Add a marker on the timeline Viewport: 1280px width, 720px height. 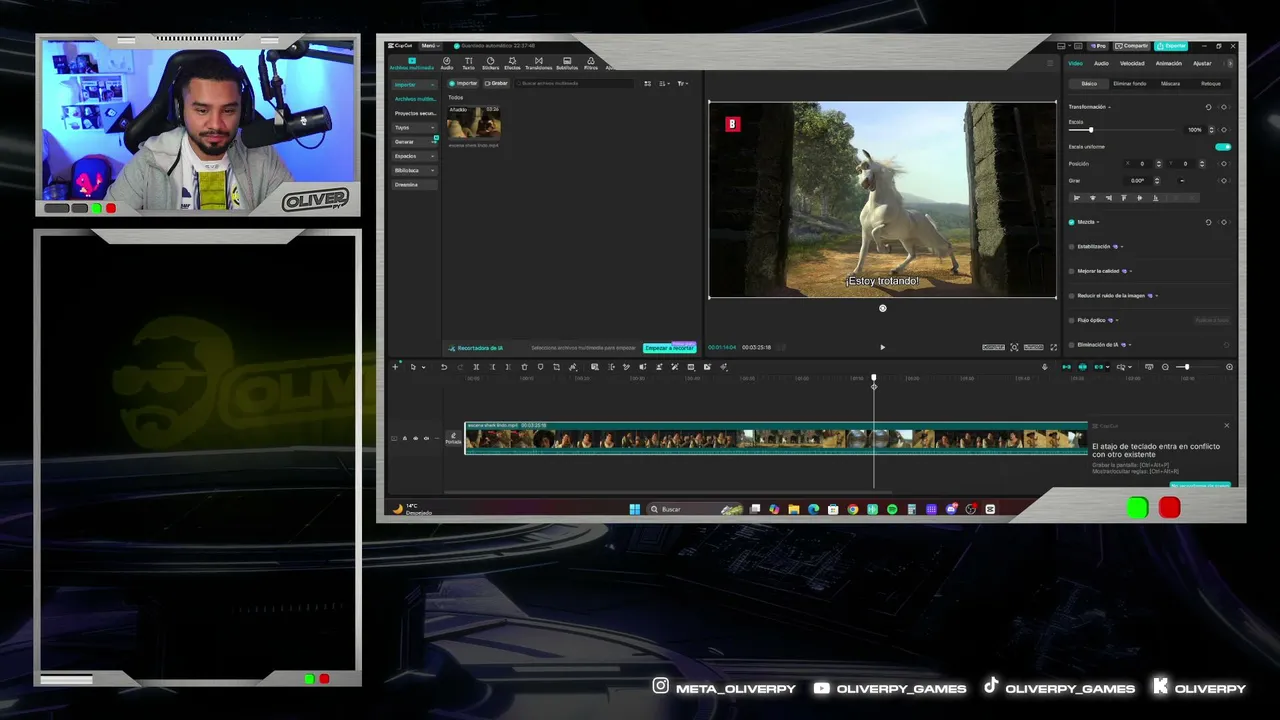541,367
